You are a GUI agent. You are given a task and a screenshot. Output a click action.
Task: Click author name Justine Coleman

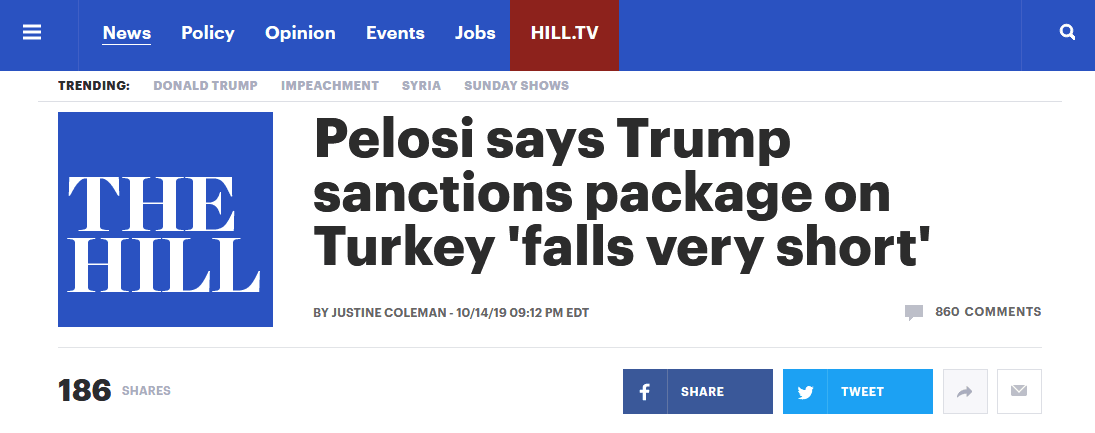(388, 313)
